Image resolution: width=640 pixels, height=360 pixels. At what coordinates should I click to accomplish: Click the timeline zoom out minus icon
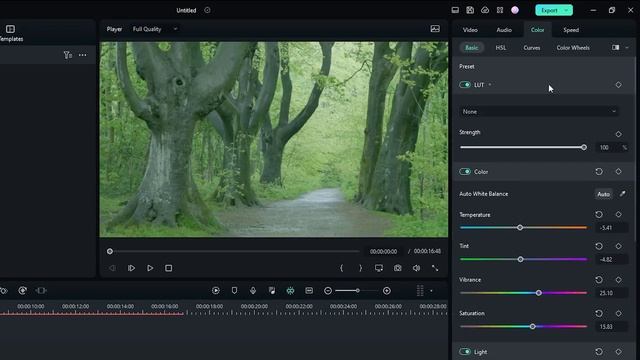click(328, 291)
